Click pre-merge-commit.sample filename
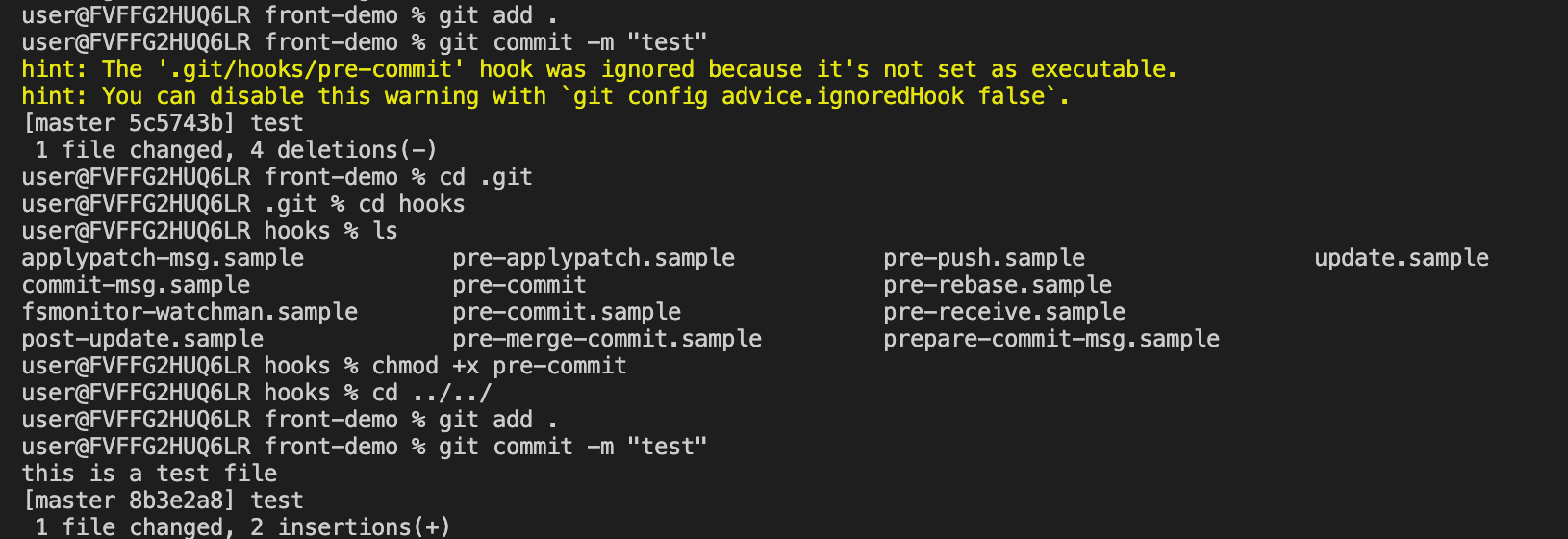1568x539 pixels. (x=607, y=339)
